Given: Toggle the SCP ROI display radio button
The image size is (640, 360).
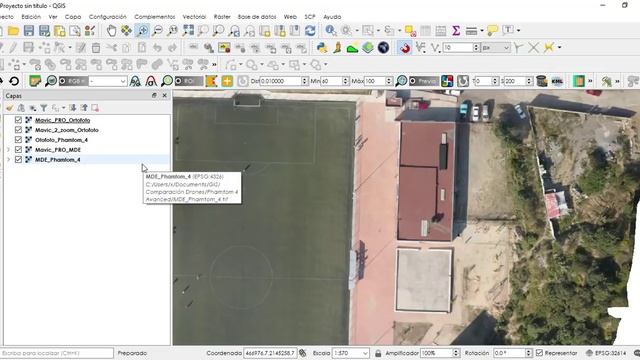Looking at the screenshot, I should [x=178, y=81].
